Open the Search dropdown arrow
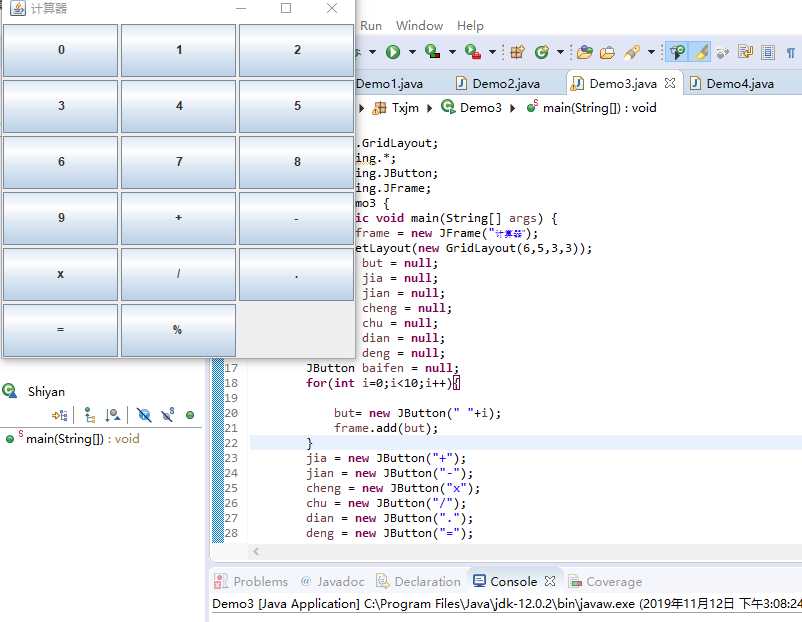 pos(651,52)
